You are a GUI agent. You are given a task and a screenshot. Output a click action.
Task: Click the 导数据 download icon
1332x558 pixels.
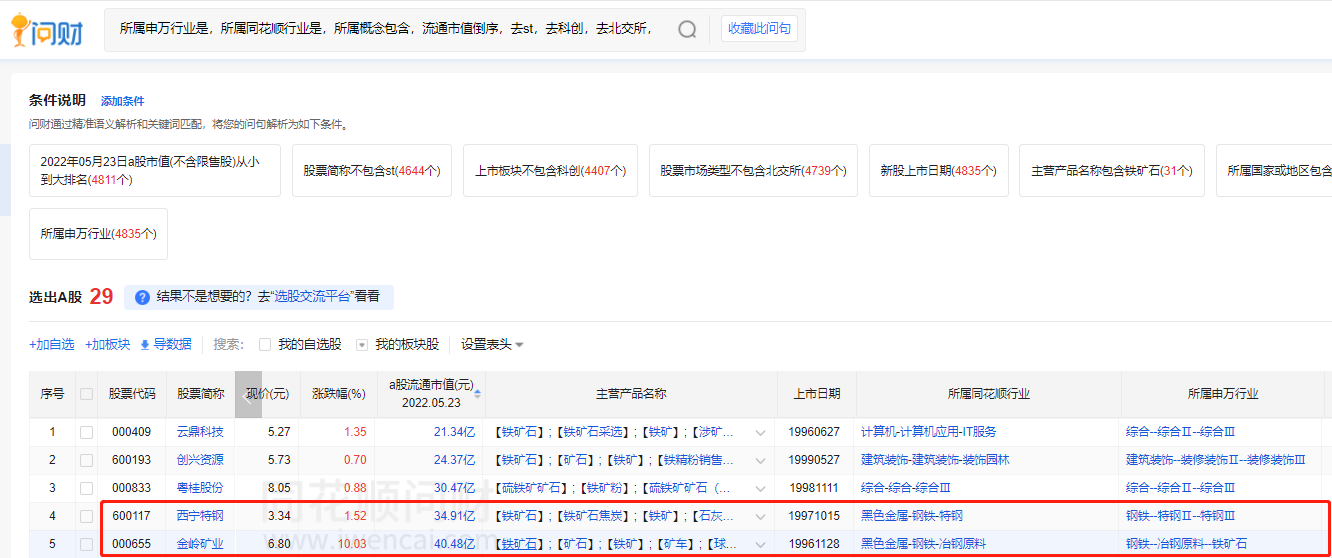[x=145, y=345]
